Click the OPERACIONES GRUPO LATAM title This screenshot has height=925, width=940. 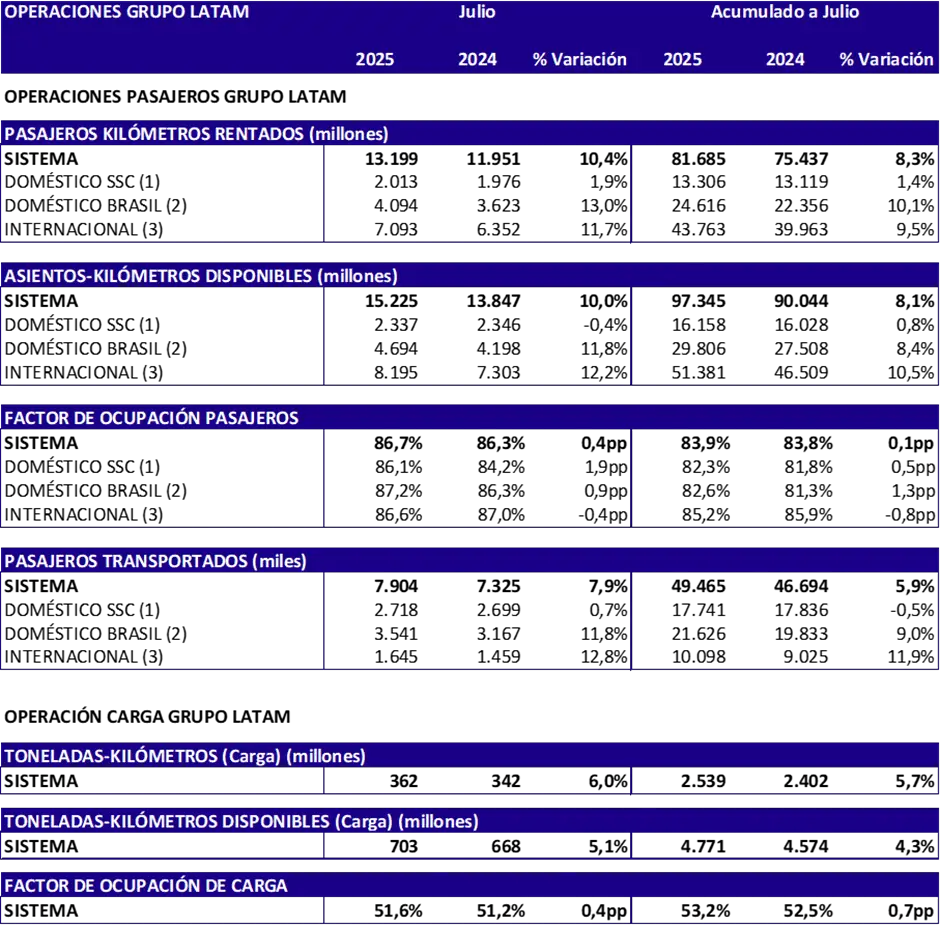point(127,12)
